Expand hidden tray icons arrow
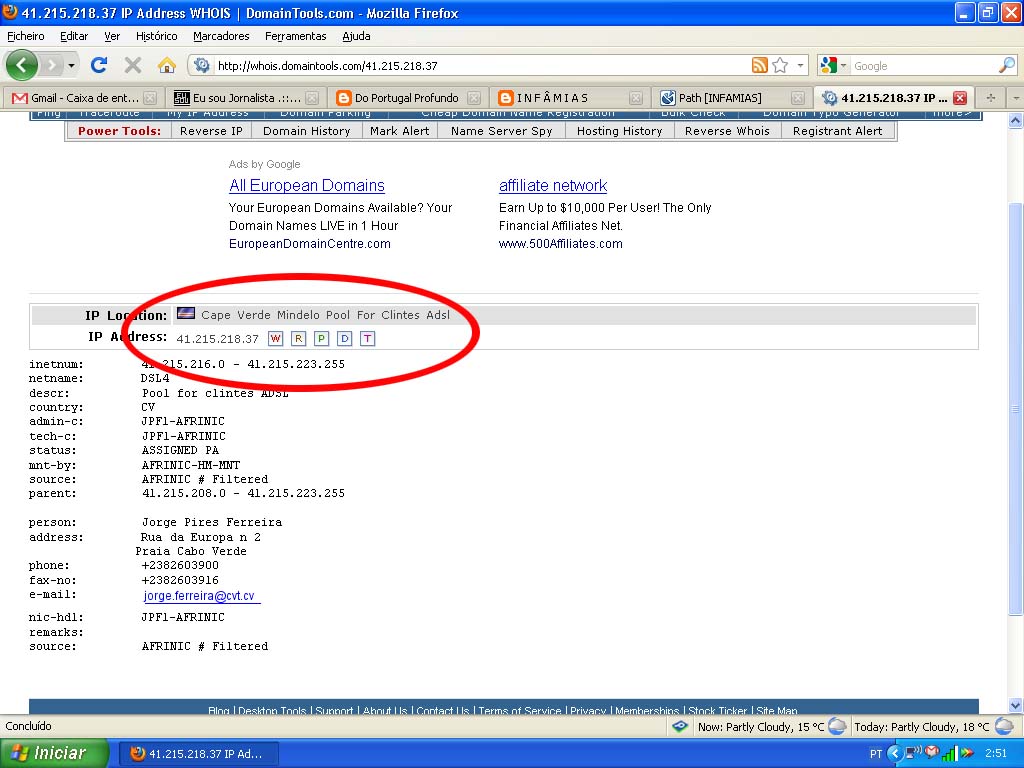 (x=895, y=754)
